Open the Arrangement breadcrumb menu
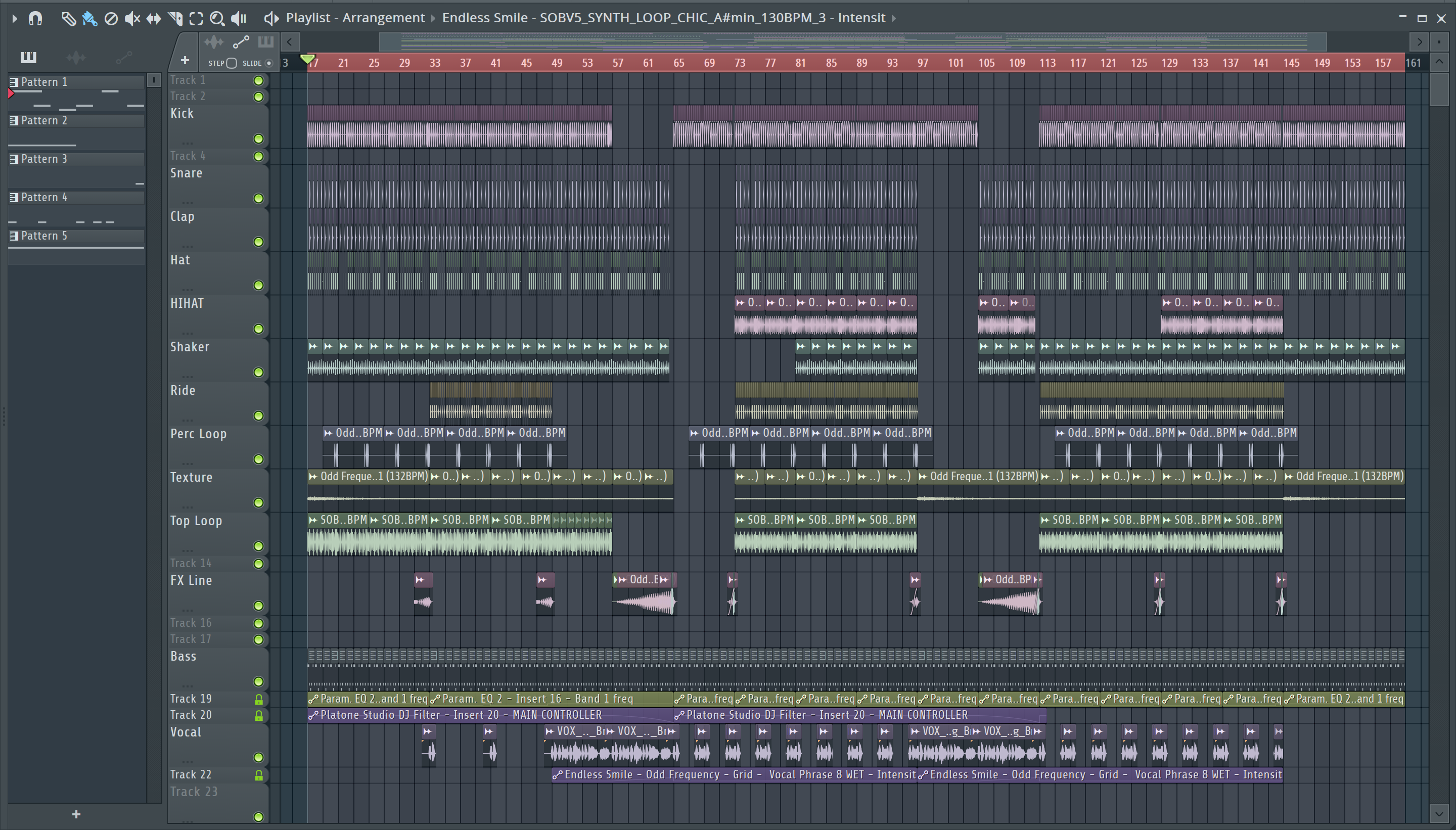1456x830 pixels. (x=383, y=18)
